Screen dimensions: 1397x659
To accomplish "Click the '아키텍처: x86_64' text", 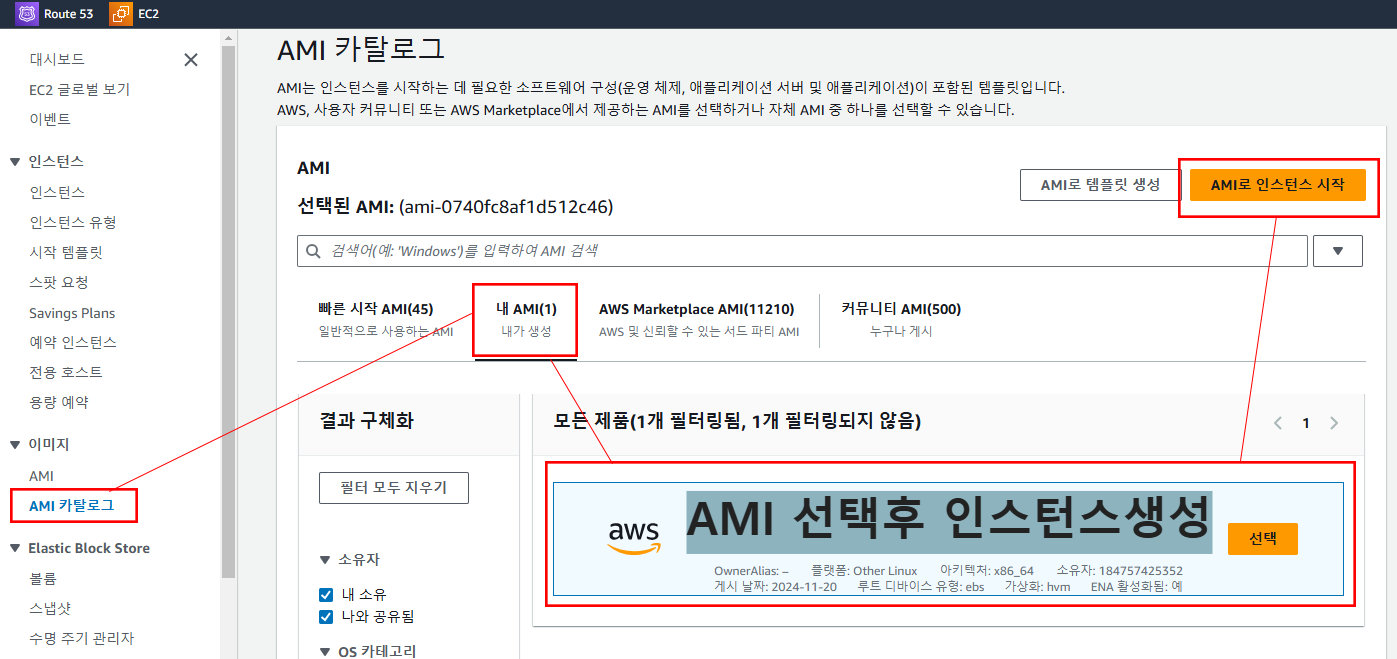I will coord(987,571).
